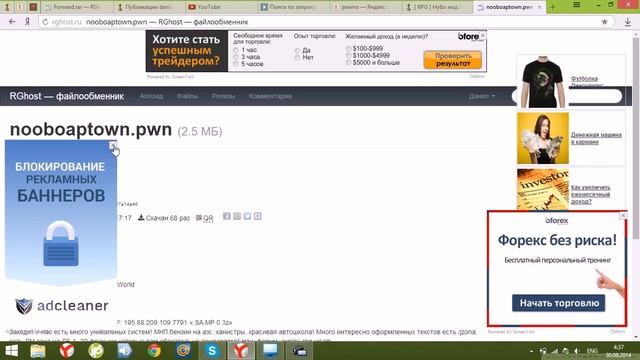Switch the ENG keyboard language indicator
The width and height of the screenshot is (640, 360).
coord(592,351)
